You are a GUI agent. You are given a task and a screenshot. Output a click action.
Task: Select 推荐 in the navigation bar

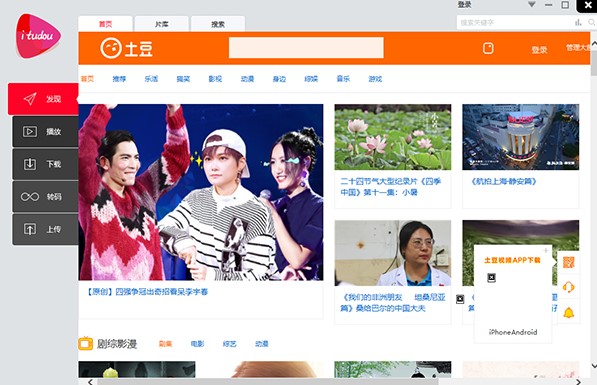pos(119,79)
